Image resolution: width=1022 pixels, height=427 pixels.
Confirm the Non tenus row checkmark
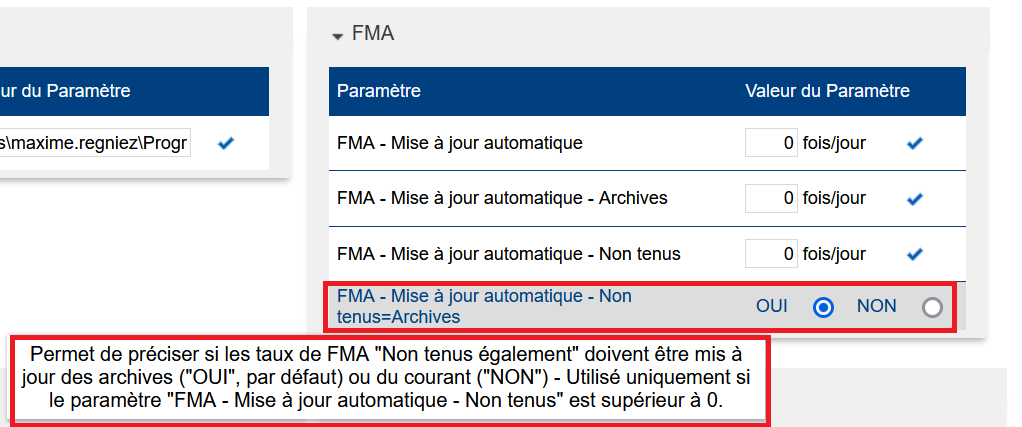tap(913, 255)
